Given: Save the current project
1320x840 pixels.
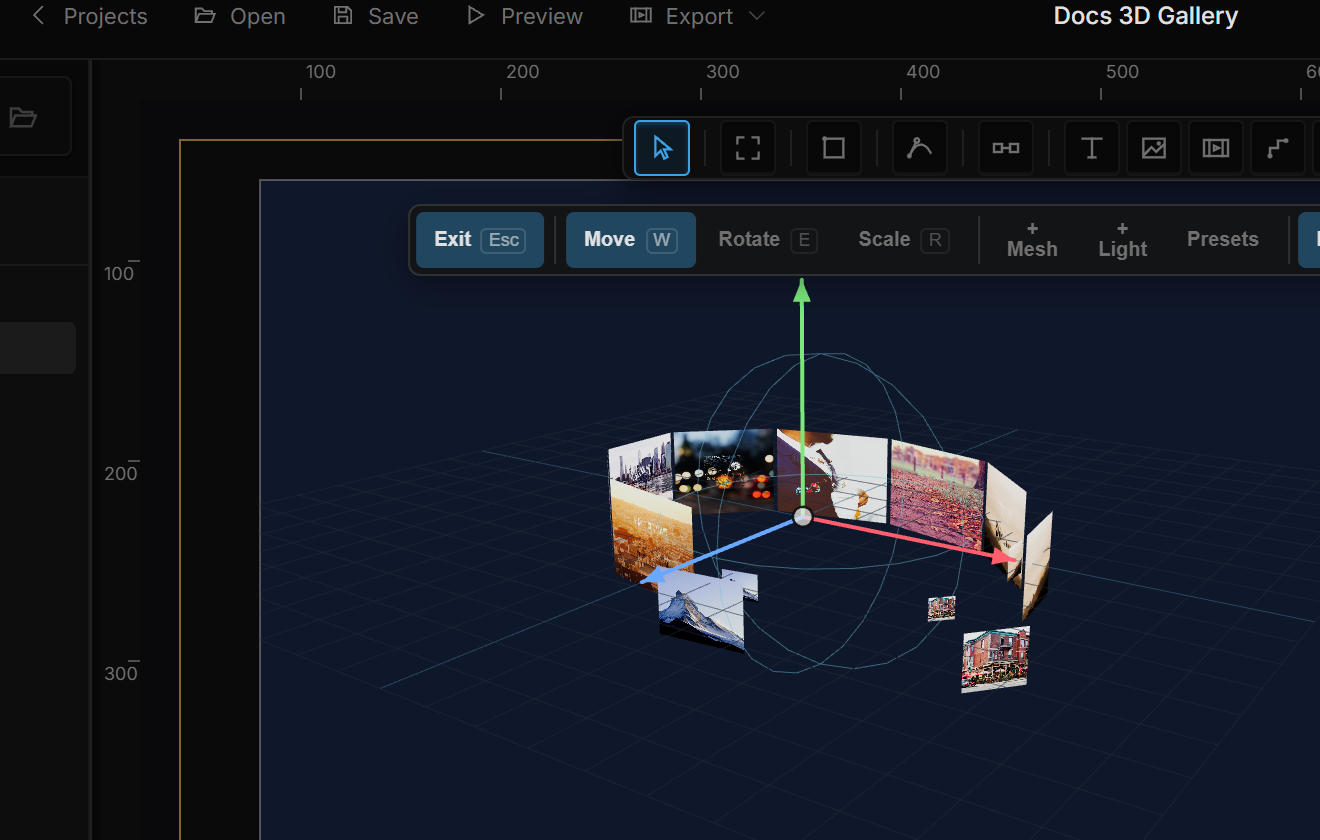Looking at the screenshot, I should (376, 17).
